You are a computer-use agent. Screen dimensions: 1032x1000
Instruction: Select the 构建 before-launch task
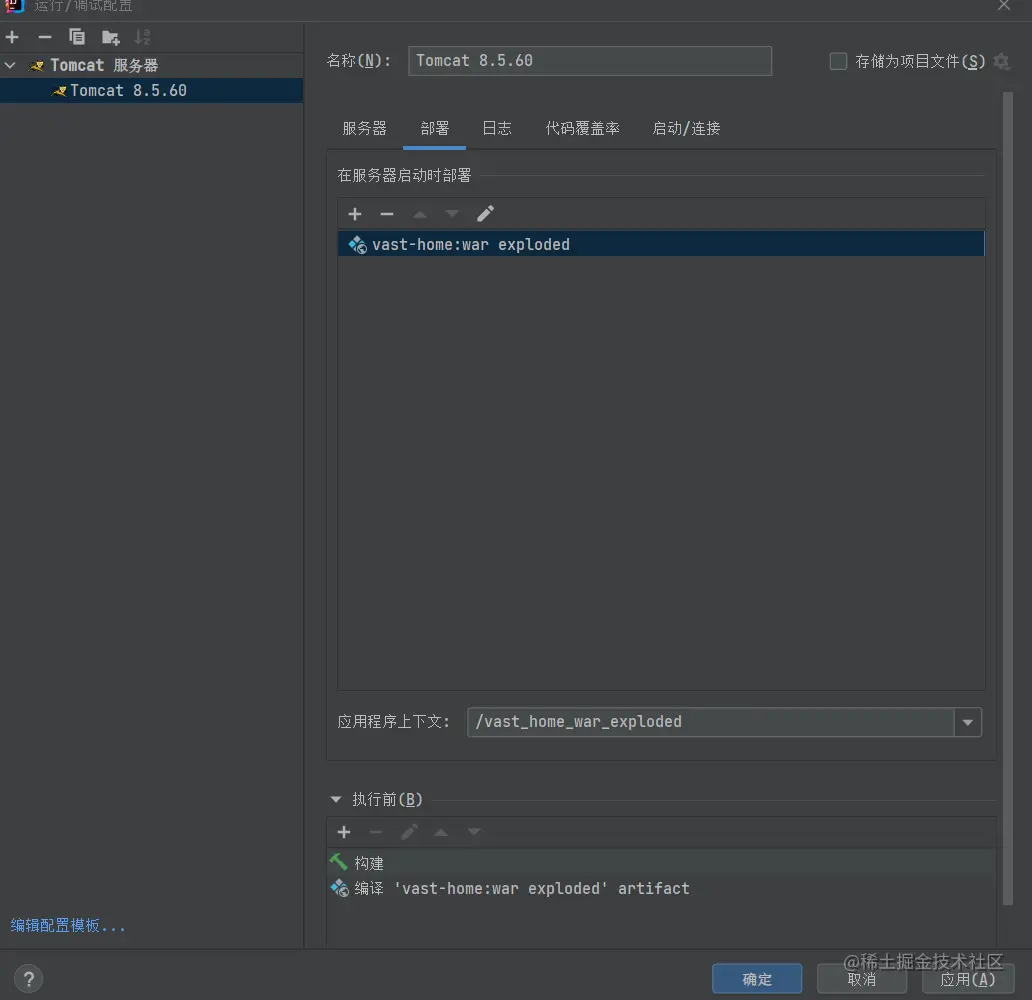[x=661, y=863]
